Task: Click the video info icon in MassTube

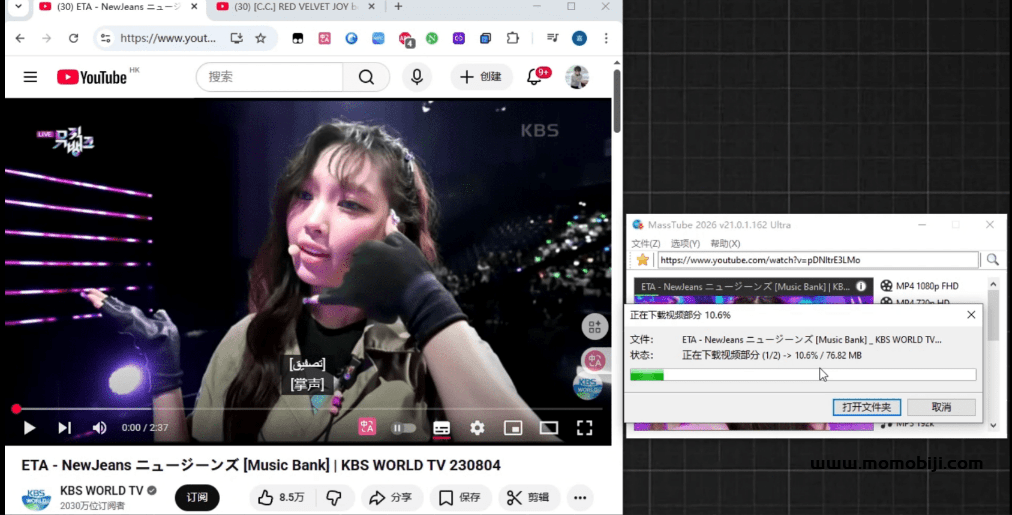Action: click(861, 286)
